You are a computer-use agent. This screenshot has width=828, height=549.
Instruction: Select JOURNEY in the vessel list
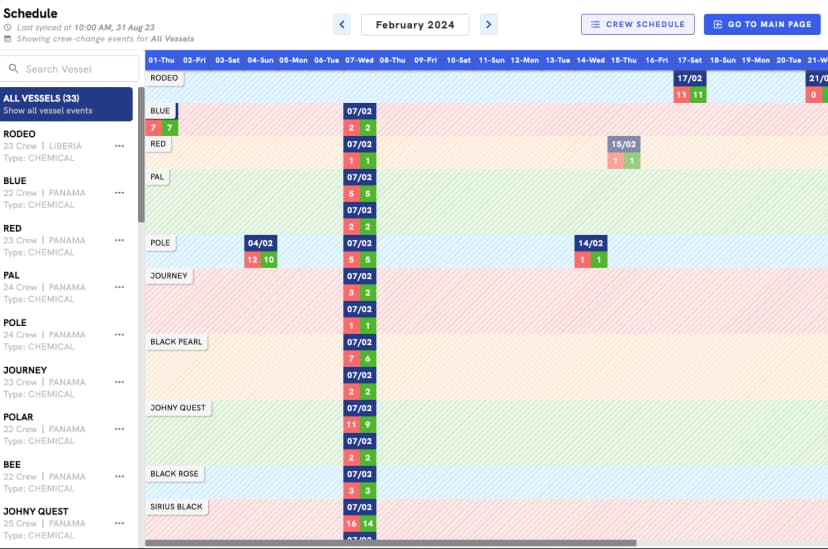pos(66,382)
